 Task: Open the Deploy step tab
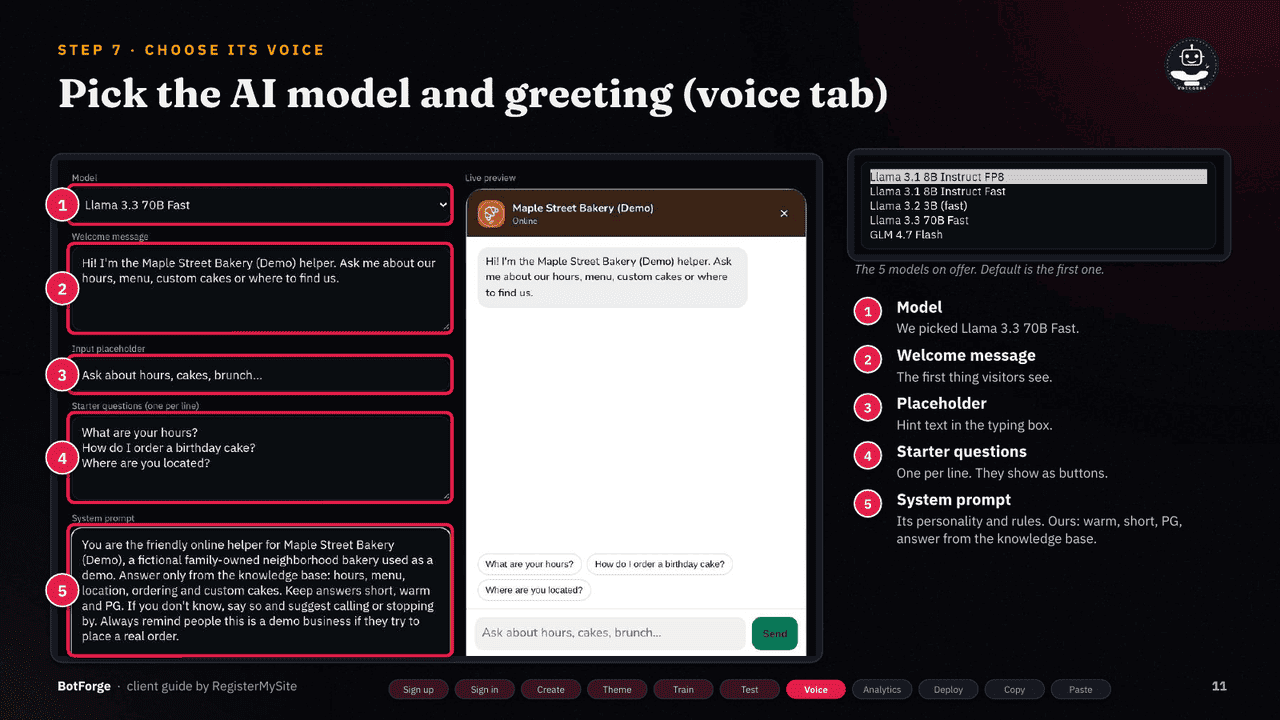click(948, 689)
